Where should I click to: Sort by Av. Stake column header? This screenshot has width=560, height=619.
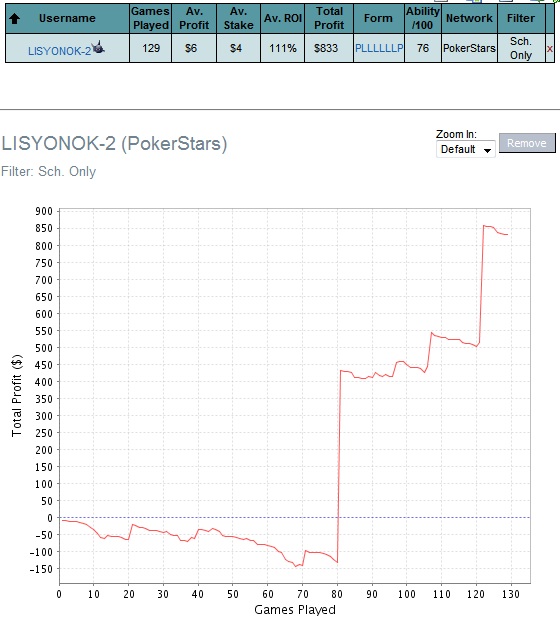[x=238, y=18]
